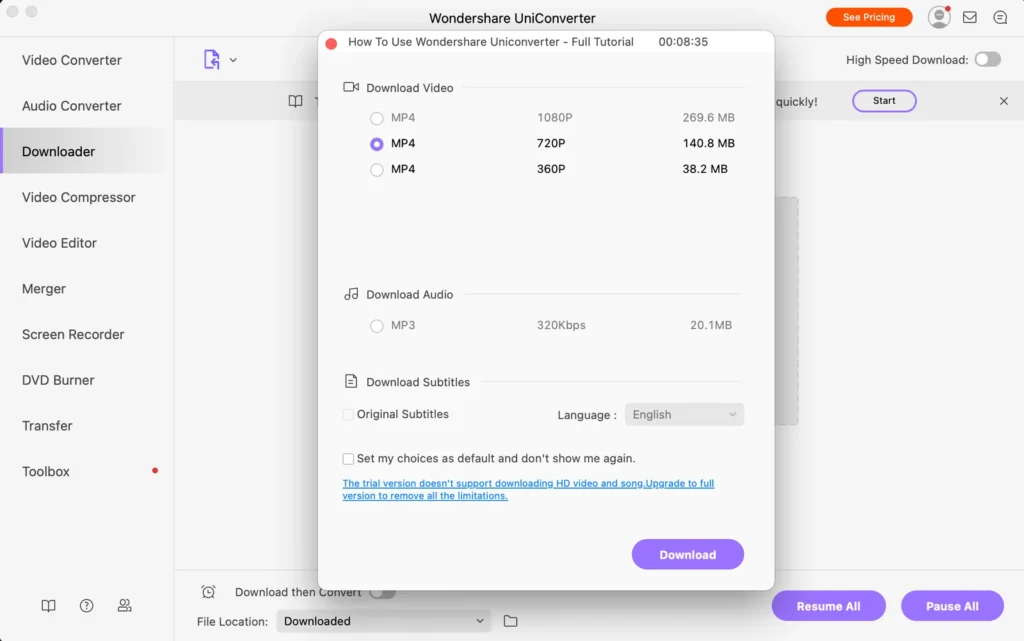Image resolution: width=1024 pixels, height=641 pixels.
Task: Open the user account icon
Action: tap(938, 18)
